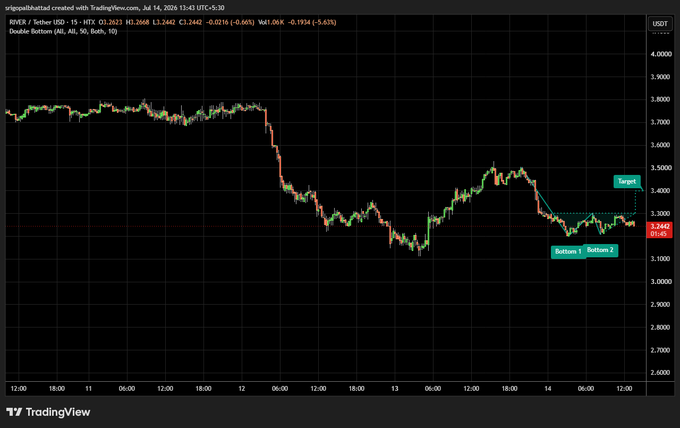Click the 3.0000 price axis label
Image resolution: width=680 pixels, height=428 pixels.
point(661,282)
